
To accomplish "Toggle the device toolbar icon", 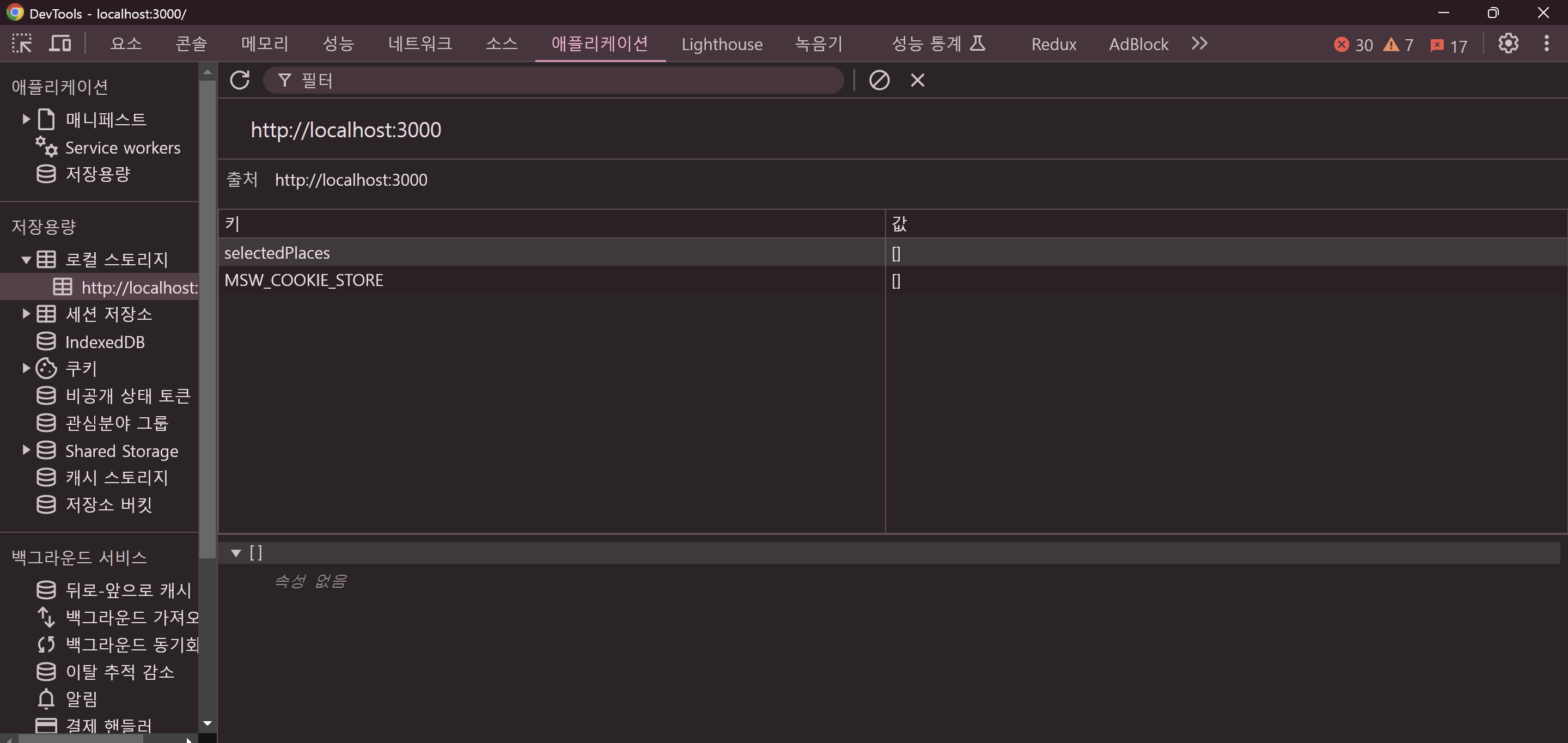I will [x=60, y=43].
